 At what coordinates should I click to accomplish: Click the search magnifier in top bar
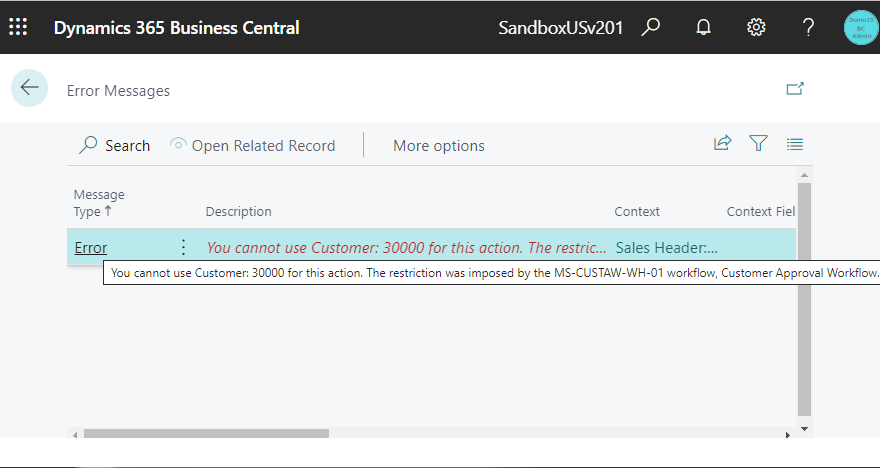pos(650,27)
